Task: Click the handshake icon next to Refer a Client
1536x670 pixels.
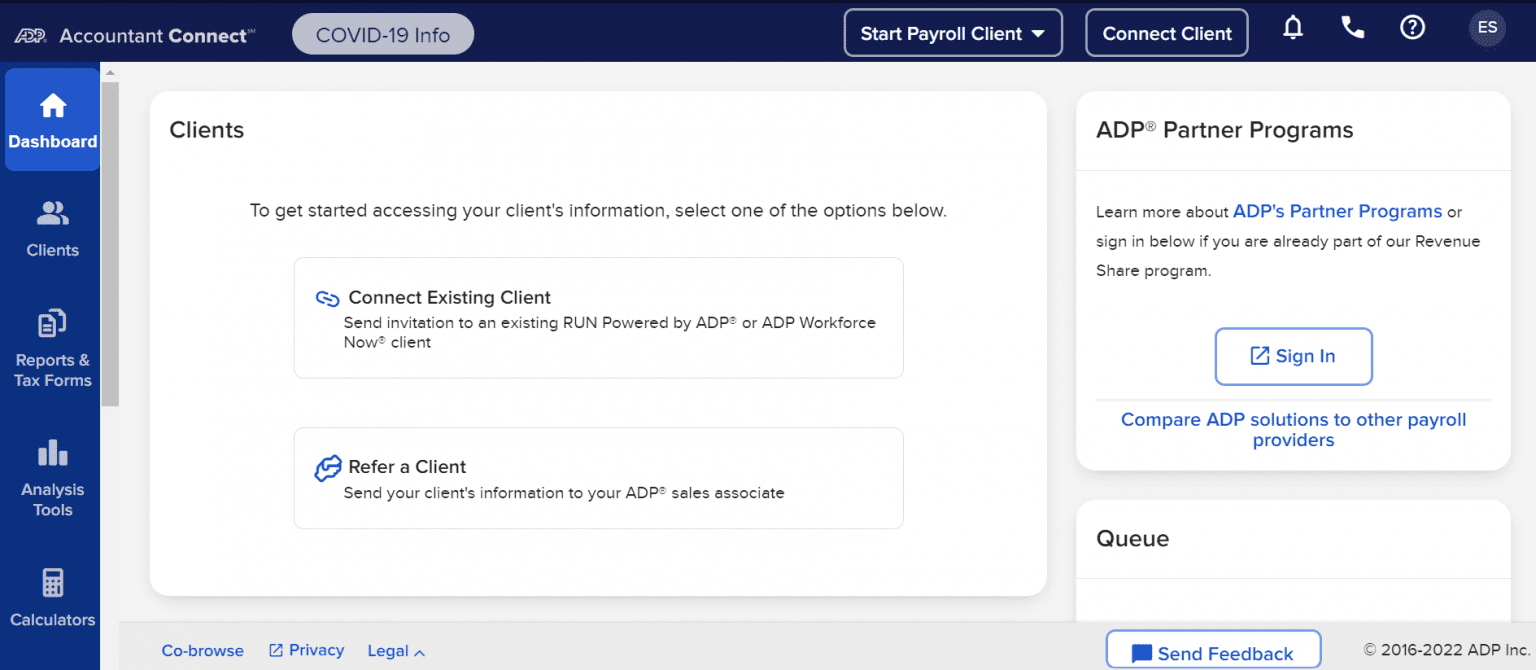Action: coord(327,467)
